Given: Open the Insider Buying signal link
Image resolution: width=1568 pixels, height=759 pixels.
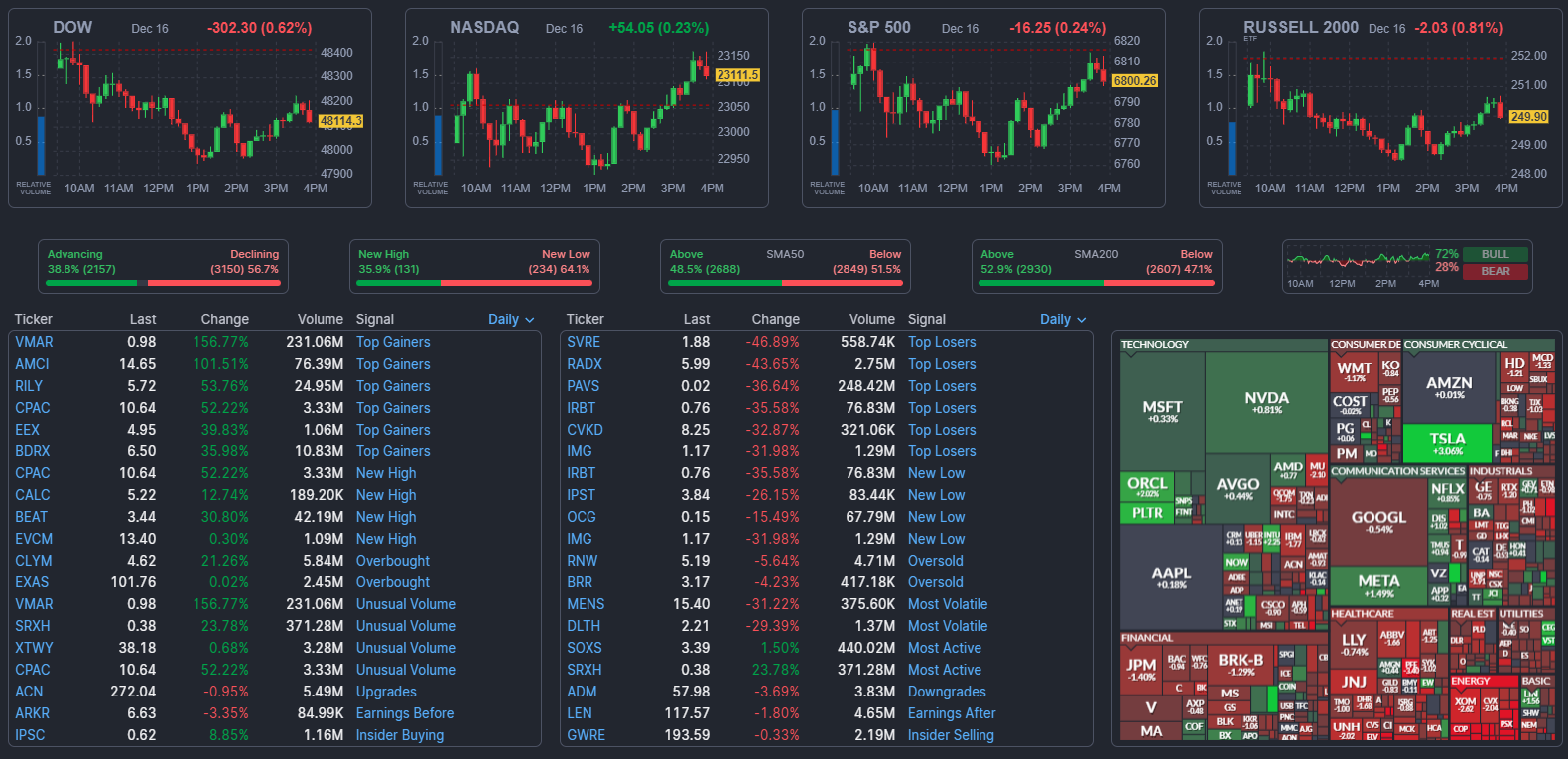Looking at the screenshot, I should pos(400,735).
